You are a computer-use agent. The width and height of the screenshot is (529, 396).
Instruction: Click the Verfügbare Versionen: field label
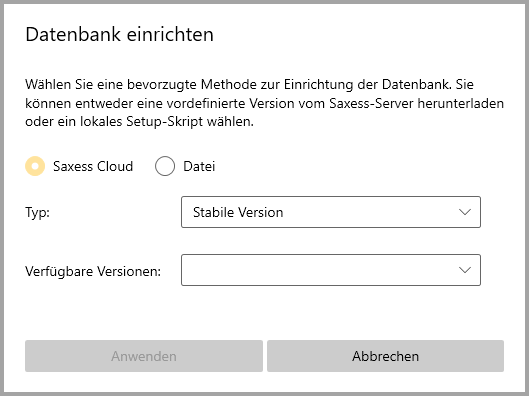[93, 271]
